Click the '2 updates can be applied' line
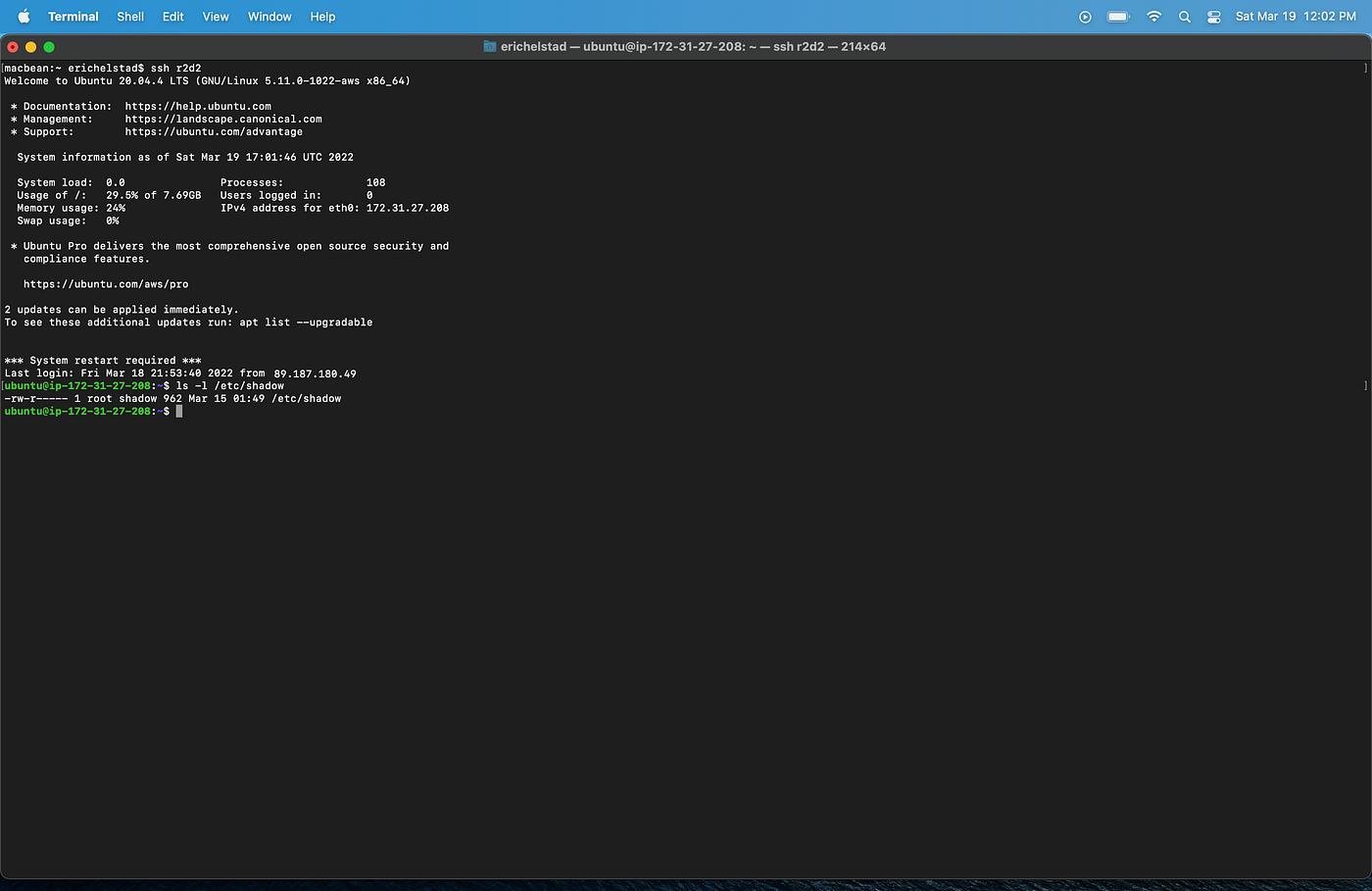Image resolution: width=1372 pixels, height=891 pixels. click(122, 310)
